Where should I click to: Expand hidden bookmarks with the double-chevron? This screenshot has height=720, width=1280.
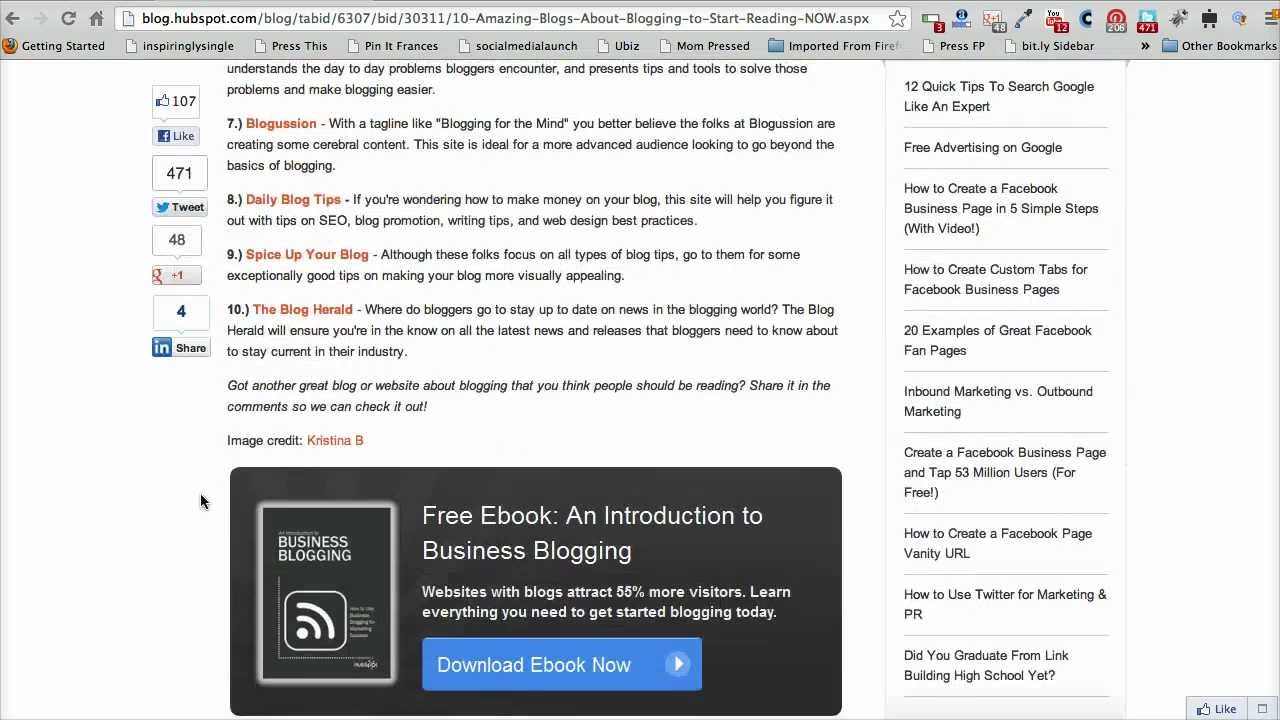(1145, 46)
